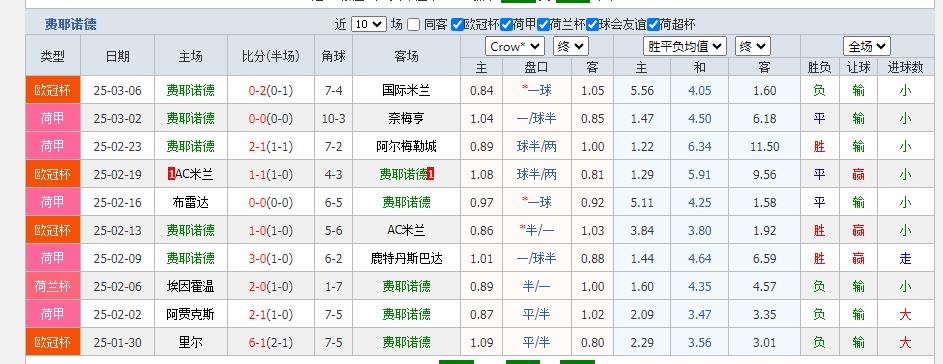Open the 胜平负均值 dropdown

pyautogui.click(x=685, y=46)
